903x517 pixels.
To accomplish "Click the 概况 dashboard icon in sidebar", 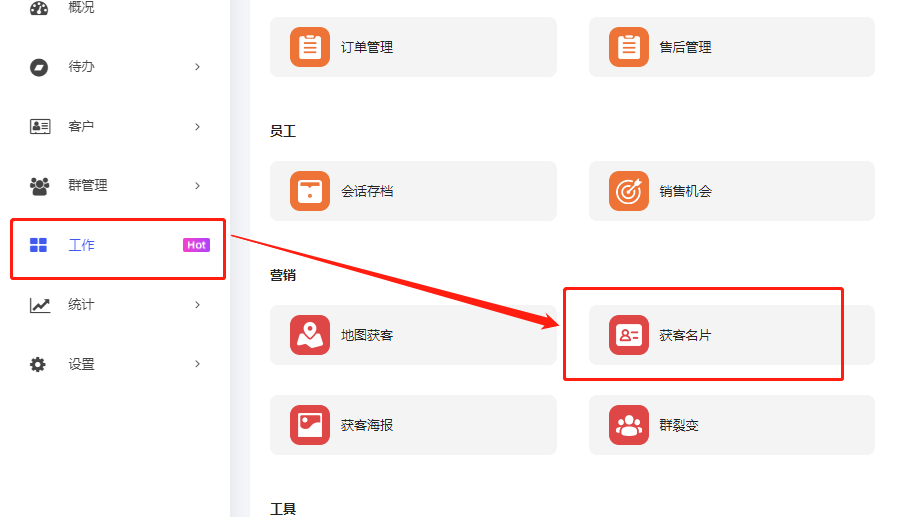I will pos(39,8).
